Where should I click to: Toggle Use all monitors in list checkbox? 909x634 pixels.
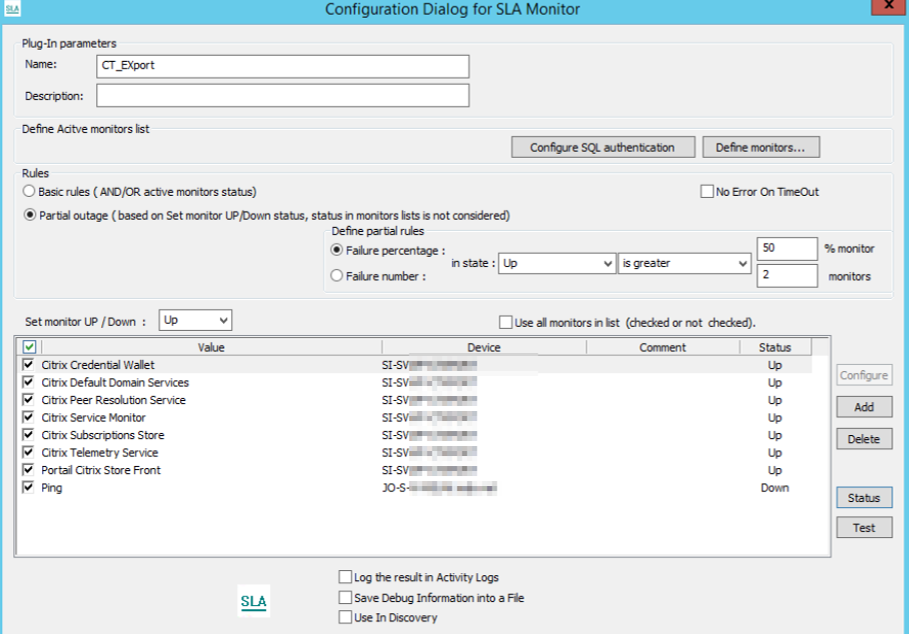[506, 322]
